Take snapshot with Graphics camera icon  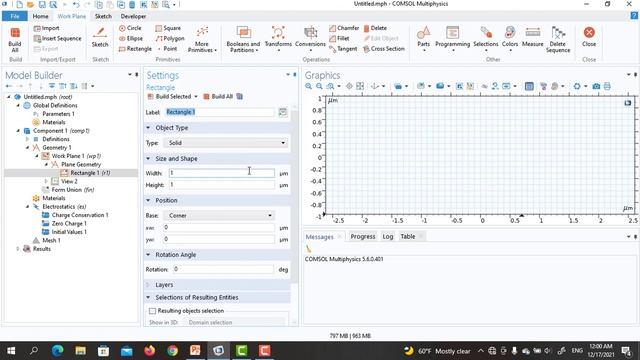click(596, 86)
